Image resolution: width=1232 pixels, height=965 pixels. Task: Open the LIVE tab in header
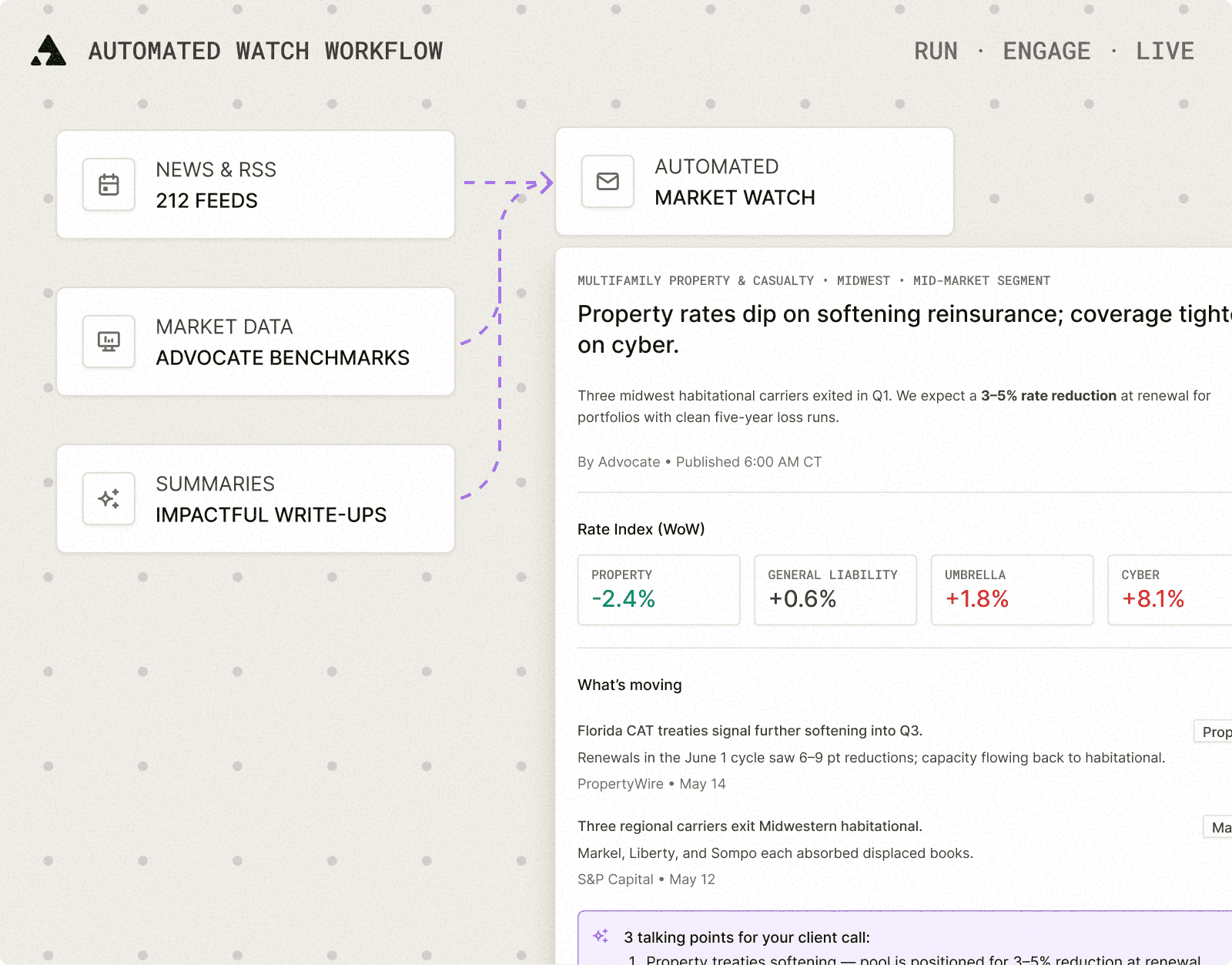(x=1165, y=51)
